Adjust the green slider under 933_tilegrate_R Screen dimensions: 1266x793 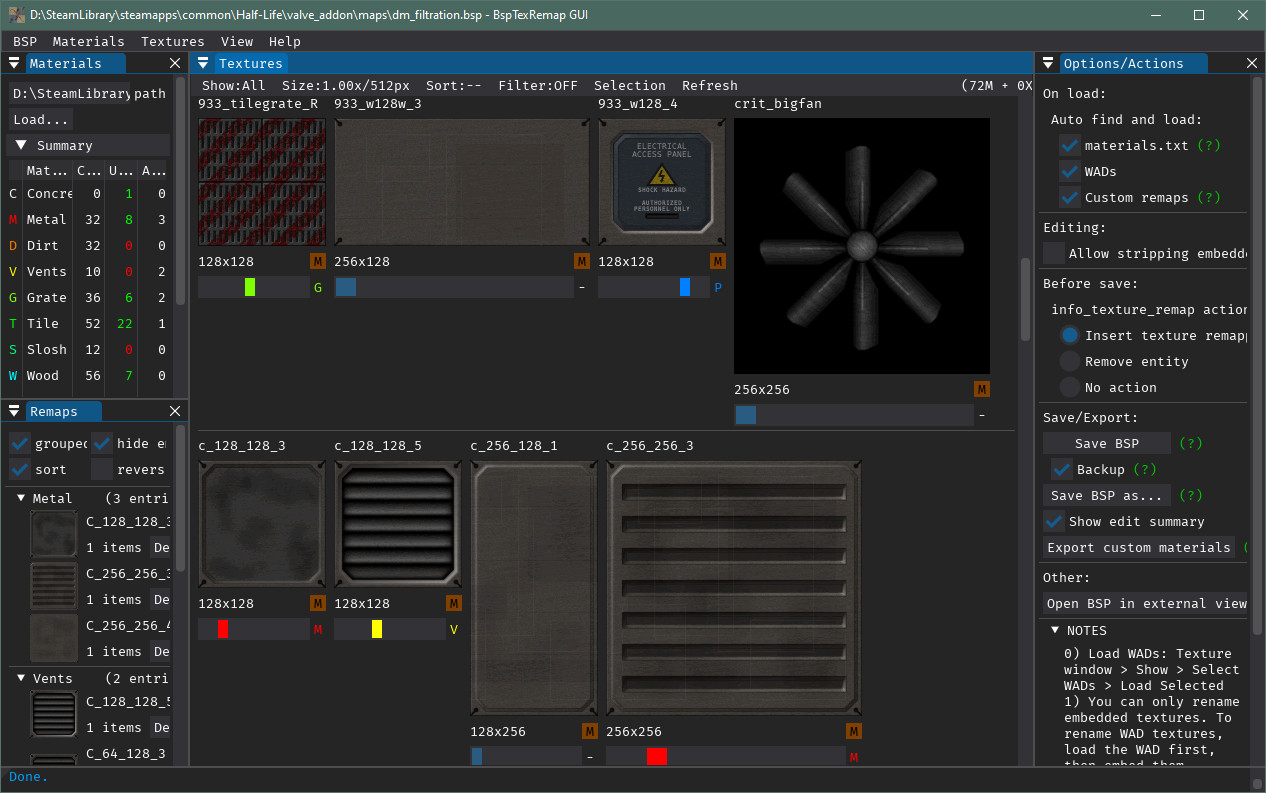[x=248, y=287]
